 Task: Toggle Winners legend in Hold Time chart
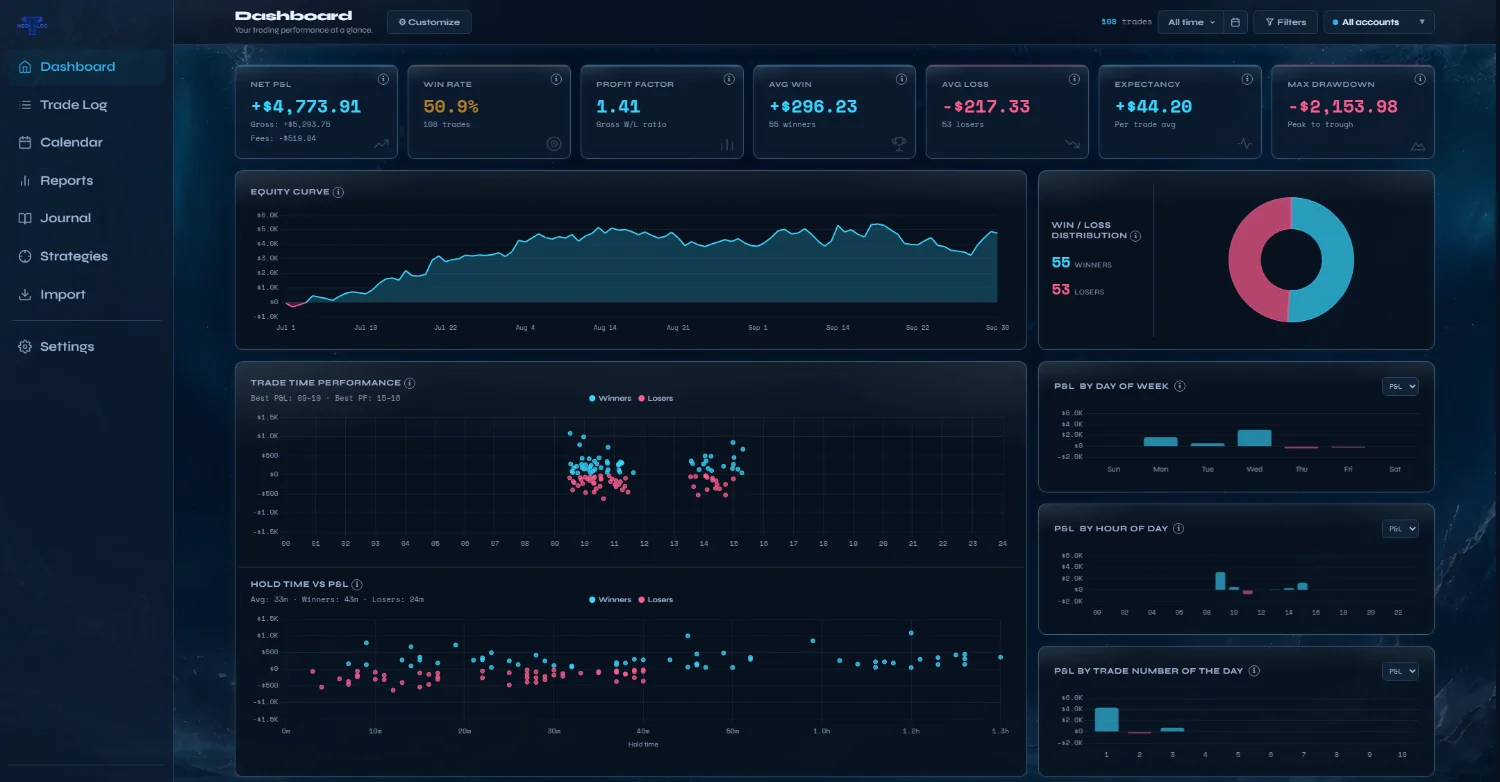click(610, 600)
